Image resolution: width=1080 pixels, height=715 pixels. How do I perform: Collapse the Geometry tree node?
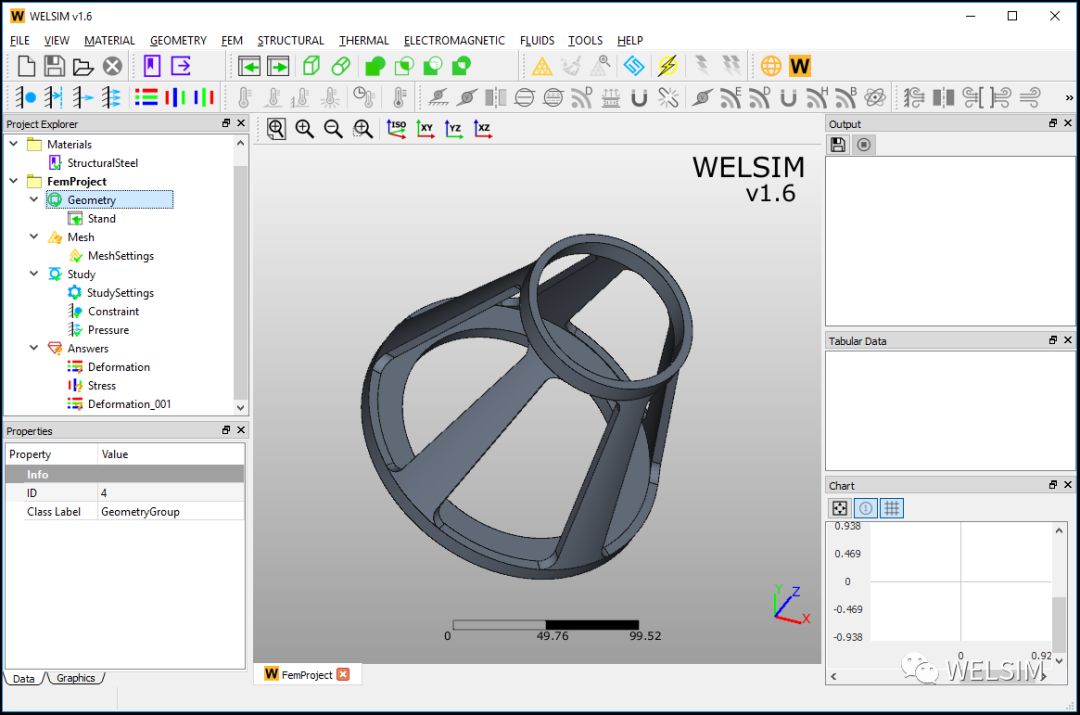pyautogui.click(x=34, y=199)
